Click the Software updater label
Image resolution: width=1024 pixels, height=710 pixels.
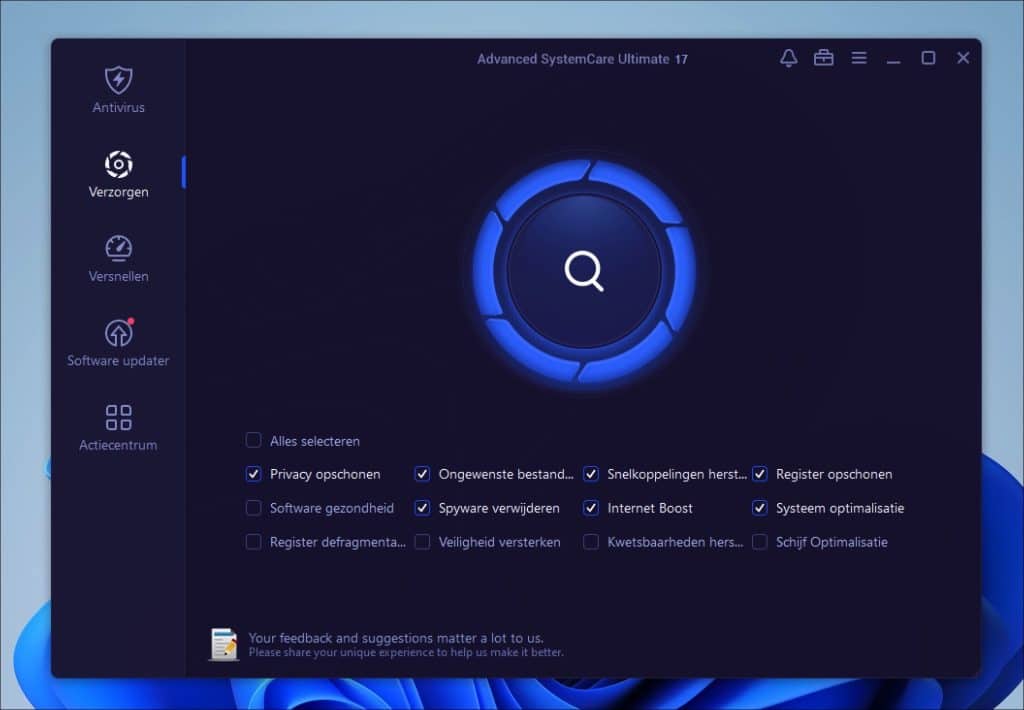tap(118, 361)
